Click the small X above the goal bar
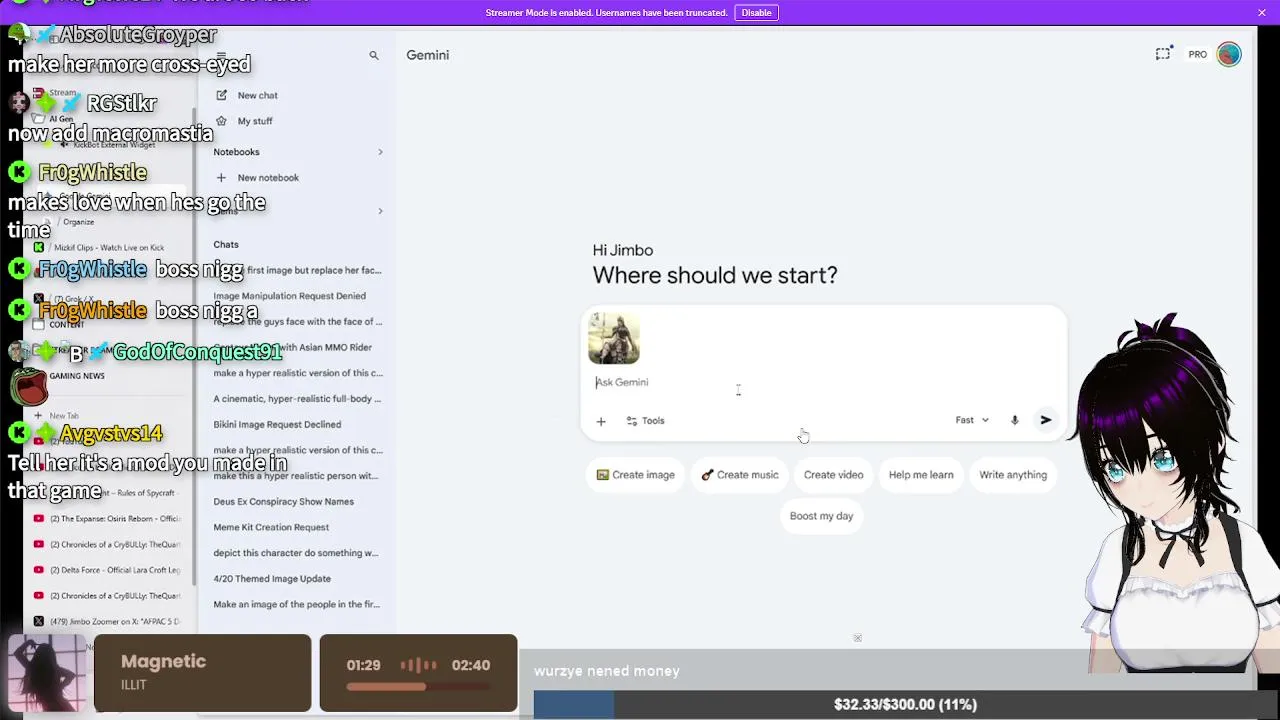1280x720 pixels. click(x=857, y=638)
